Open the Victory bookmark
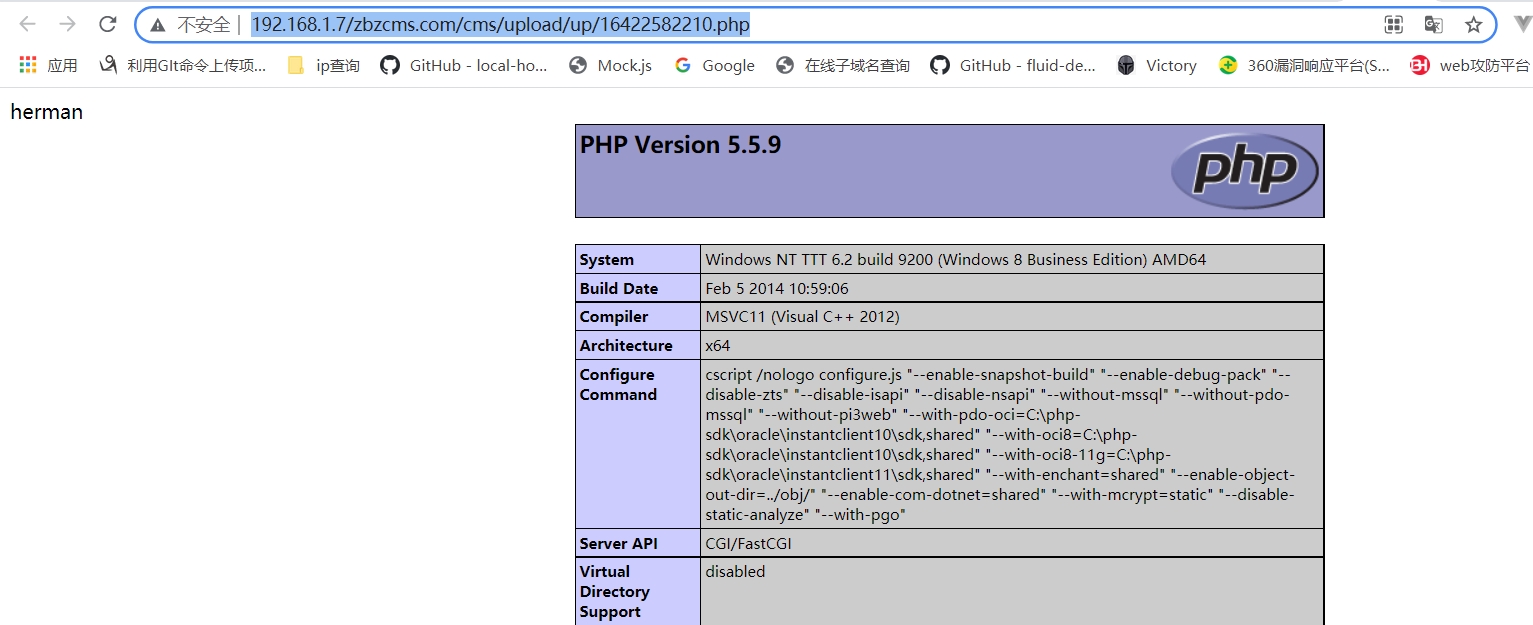This screenshot has width=1533, height=625. tap(1157, 65)
